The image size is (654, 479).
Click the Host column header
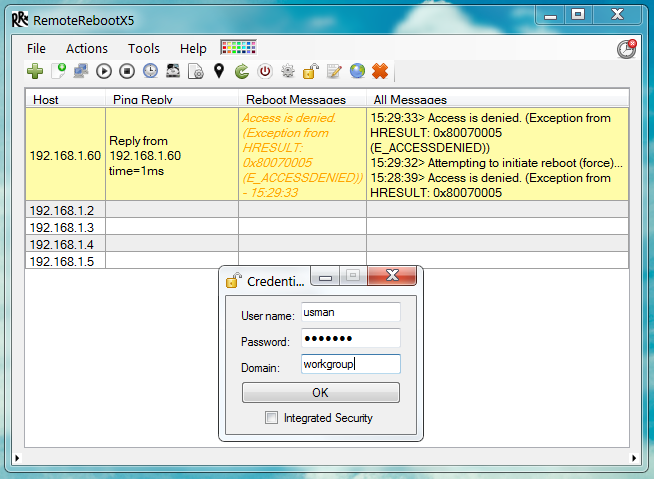coord(65,99)
